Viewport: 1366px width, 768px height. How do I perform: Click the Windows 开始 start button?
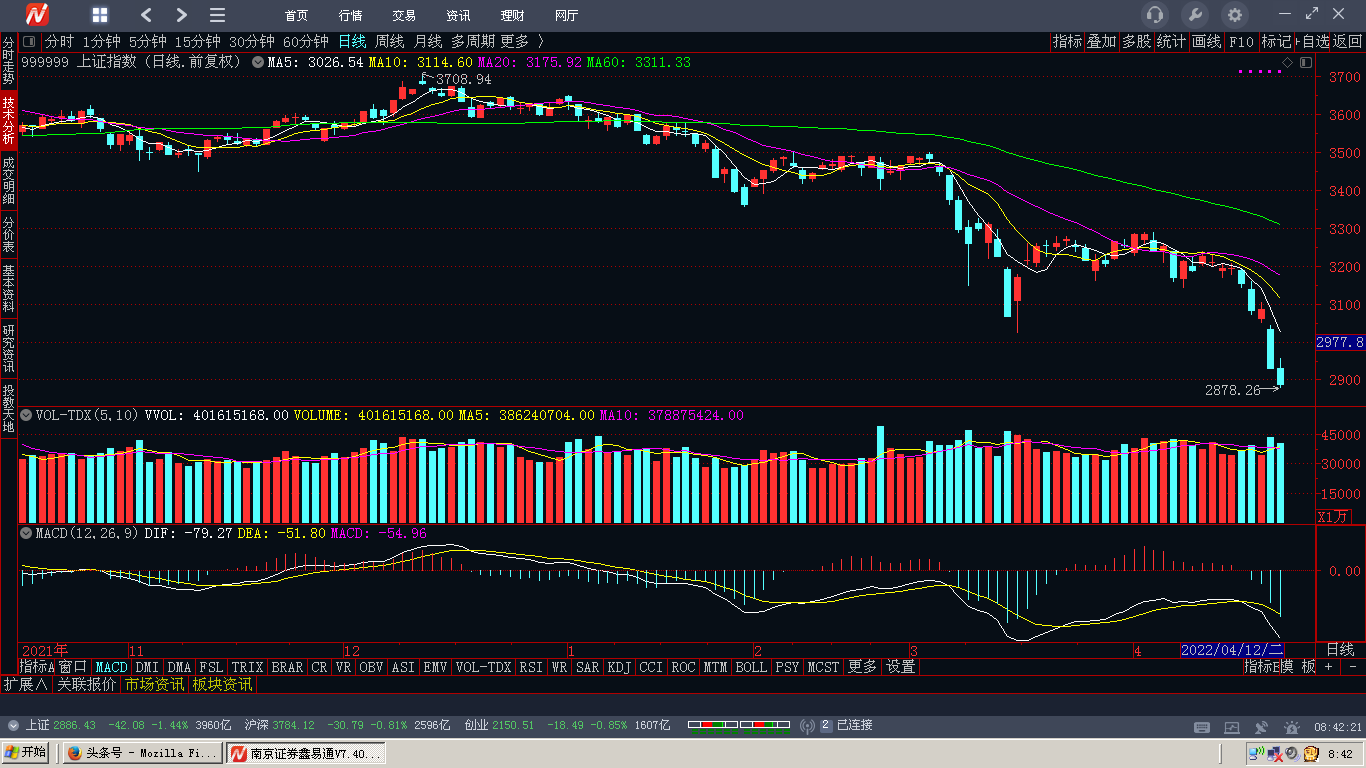[27, 753]
